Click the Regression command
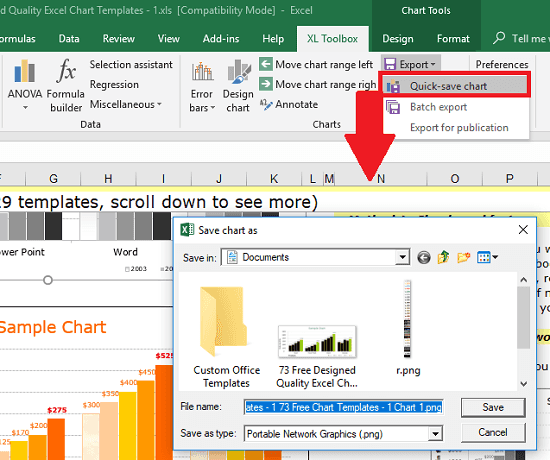550x460 pixels. tap(114, 85)
